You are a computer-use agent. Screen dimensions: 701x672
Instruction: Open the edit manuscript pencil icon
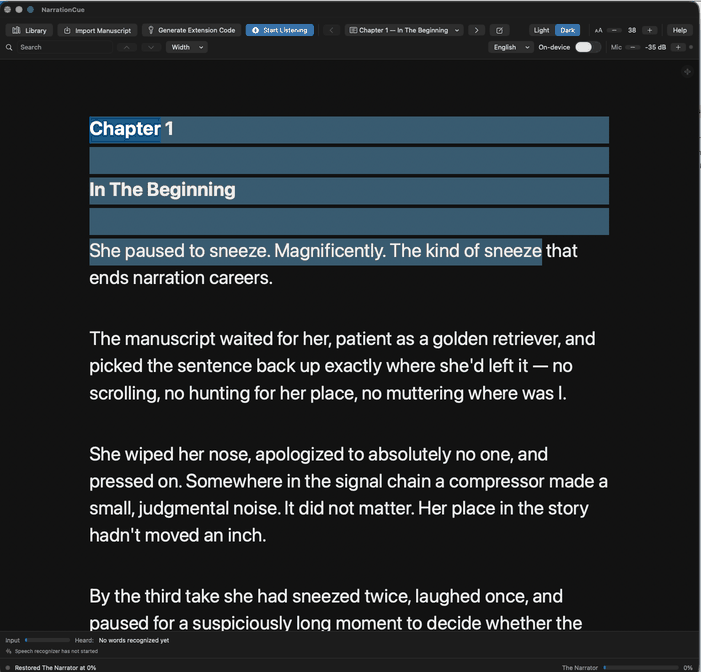click(x=499, y=30)
